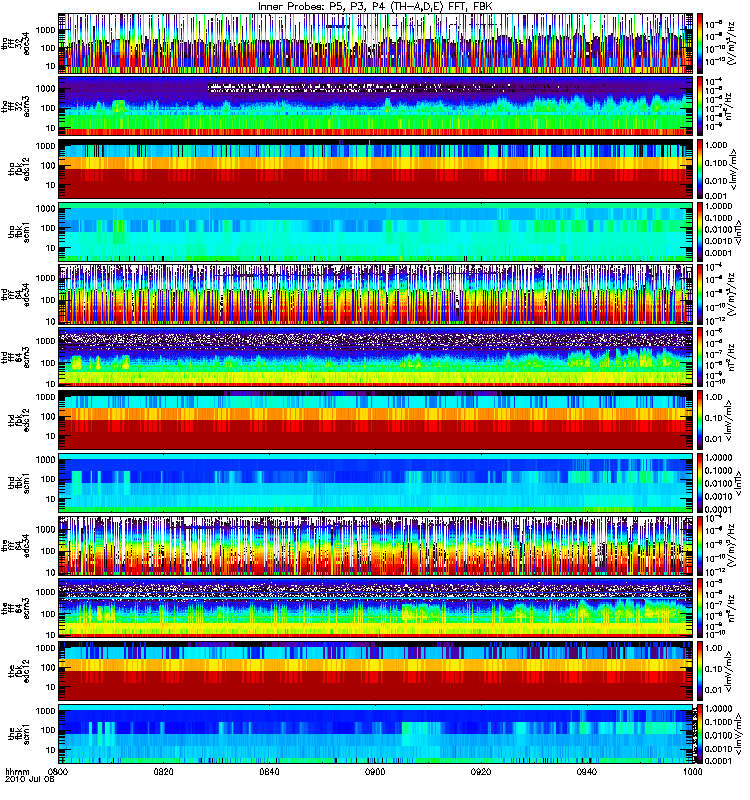Click the 'tha fff 32 edc34' y-axis label
This screenshot has width=750, height=800.
coord(15,43)
